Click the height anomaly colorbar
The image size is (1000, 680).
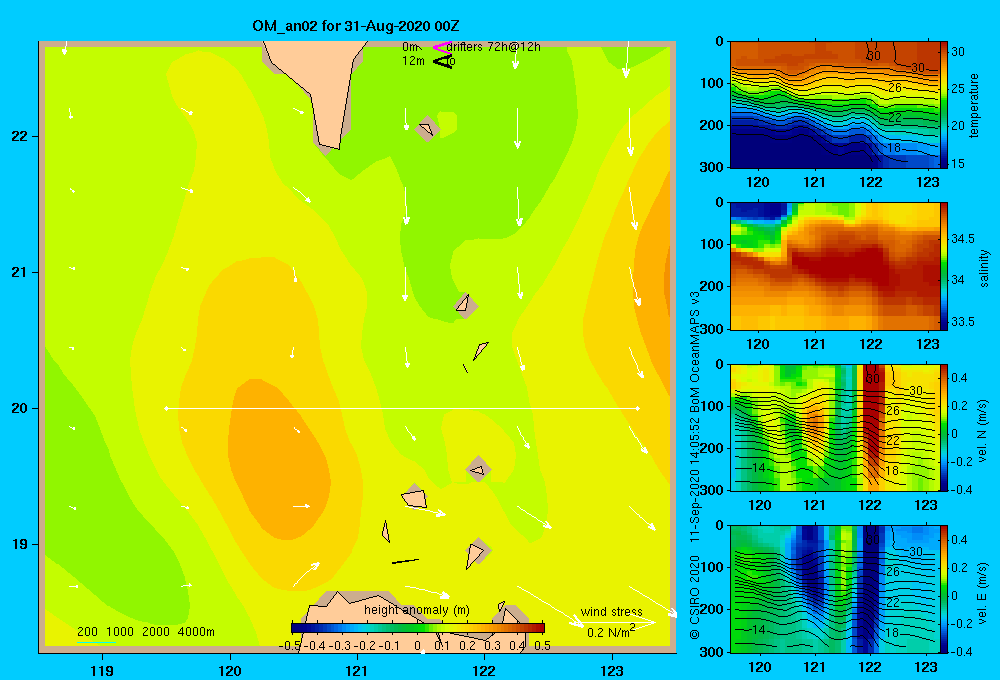[x=418, y=628]
